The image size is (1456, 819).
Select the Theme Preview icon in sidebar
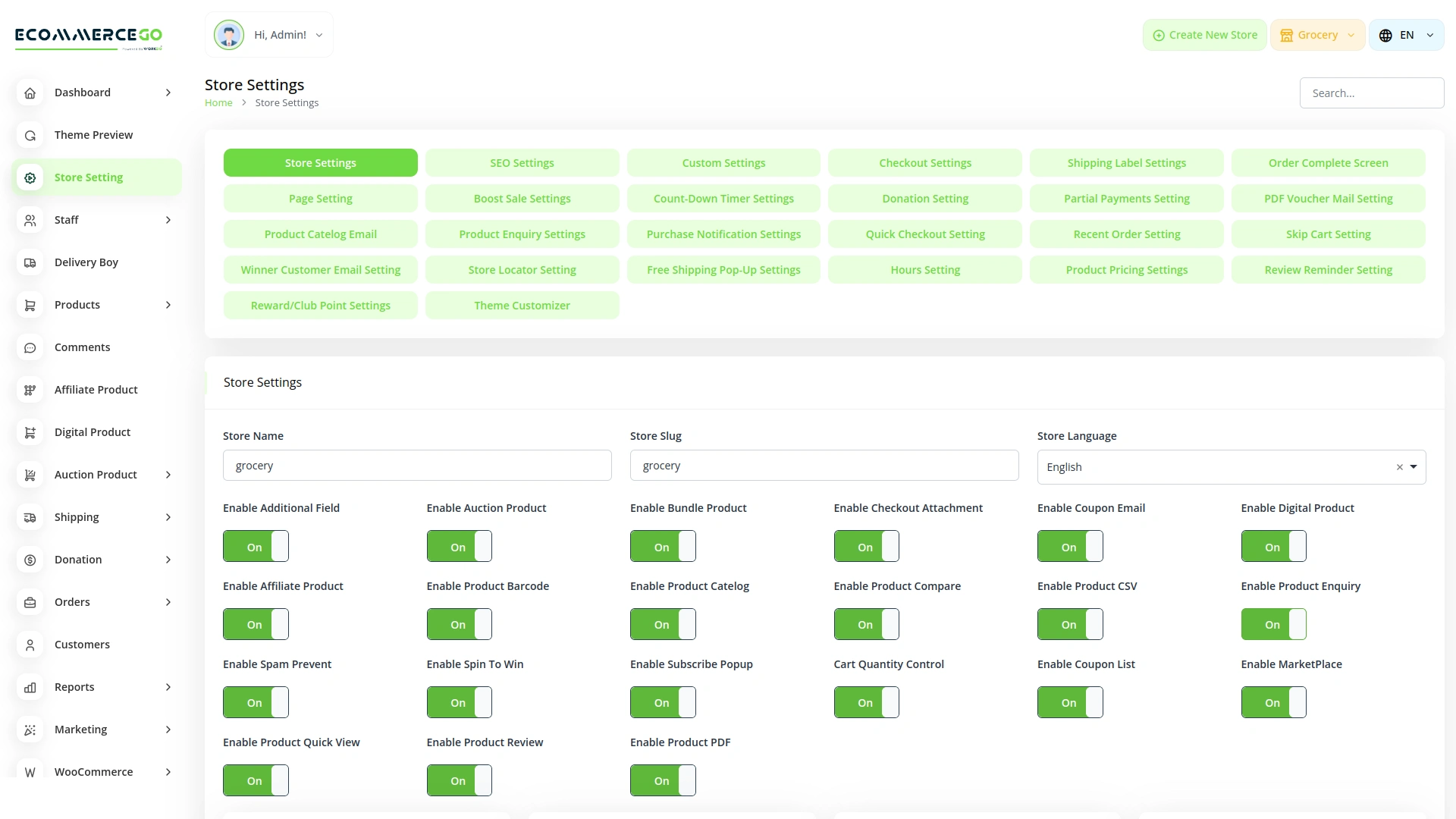(x=30, y=135)
